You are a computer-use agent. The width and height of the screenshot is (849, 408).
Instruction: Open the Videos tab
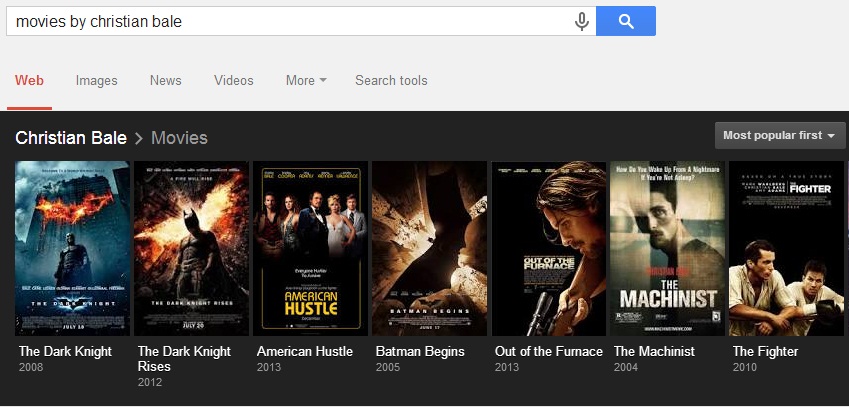coord(233,81)
